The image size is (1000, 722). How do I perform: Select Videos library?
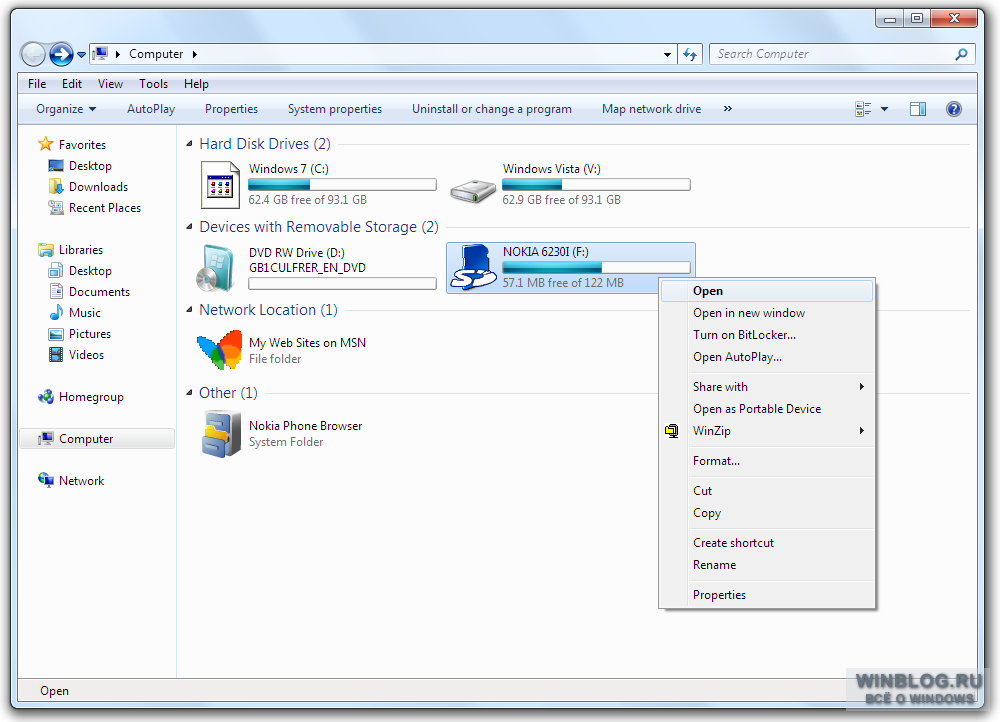[x=86, y=355]
